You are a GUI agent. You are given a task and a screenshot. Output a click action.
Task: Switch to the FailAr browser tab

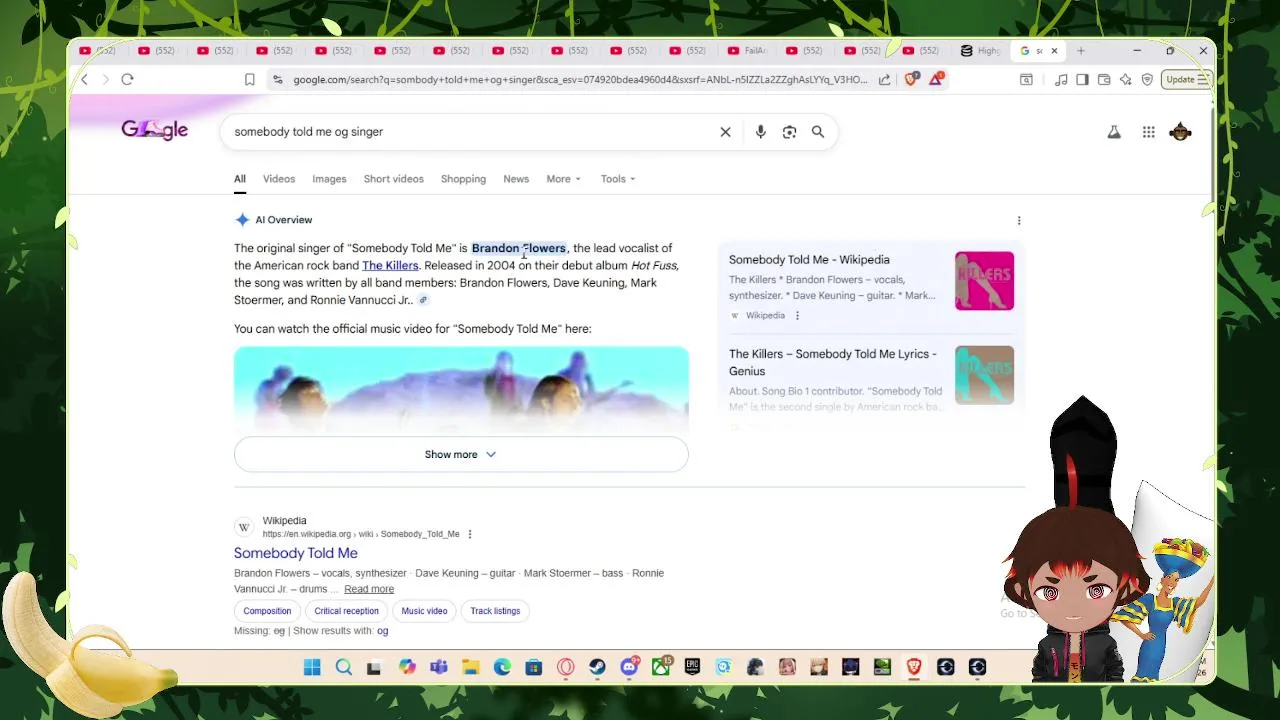tap(749, 50)
